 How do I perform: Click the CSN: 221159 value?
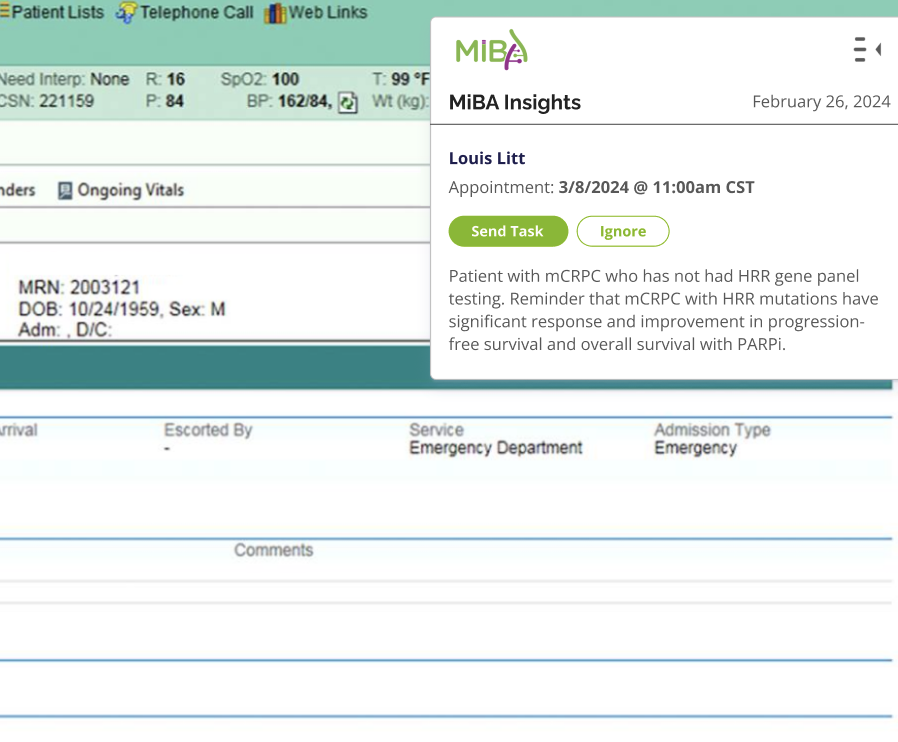[x=47, y=101]
